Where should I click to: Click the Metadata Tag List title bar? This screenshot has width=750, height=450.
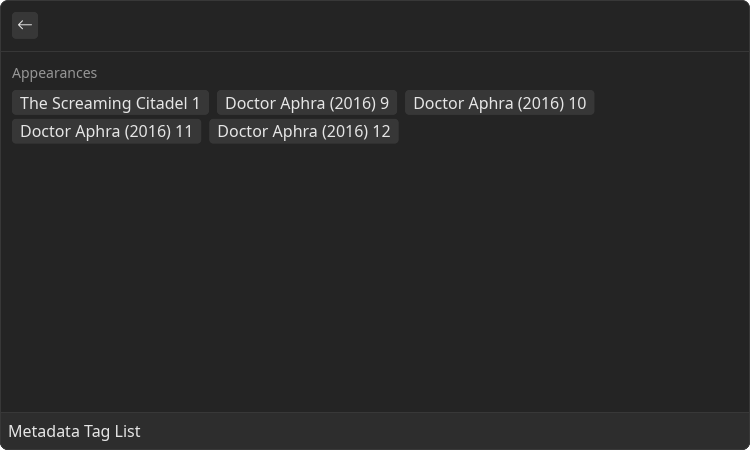click(375, 431)
